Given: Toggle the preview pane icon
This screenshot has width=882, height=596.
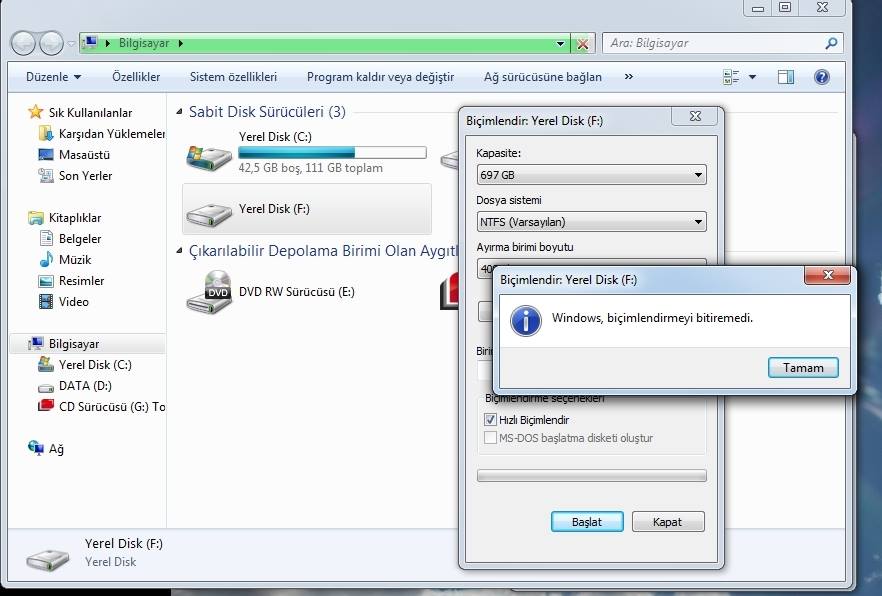Looking at the screenshot, I should pos(785,77).
